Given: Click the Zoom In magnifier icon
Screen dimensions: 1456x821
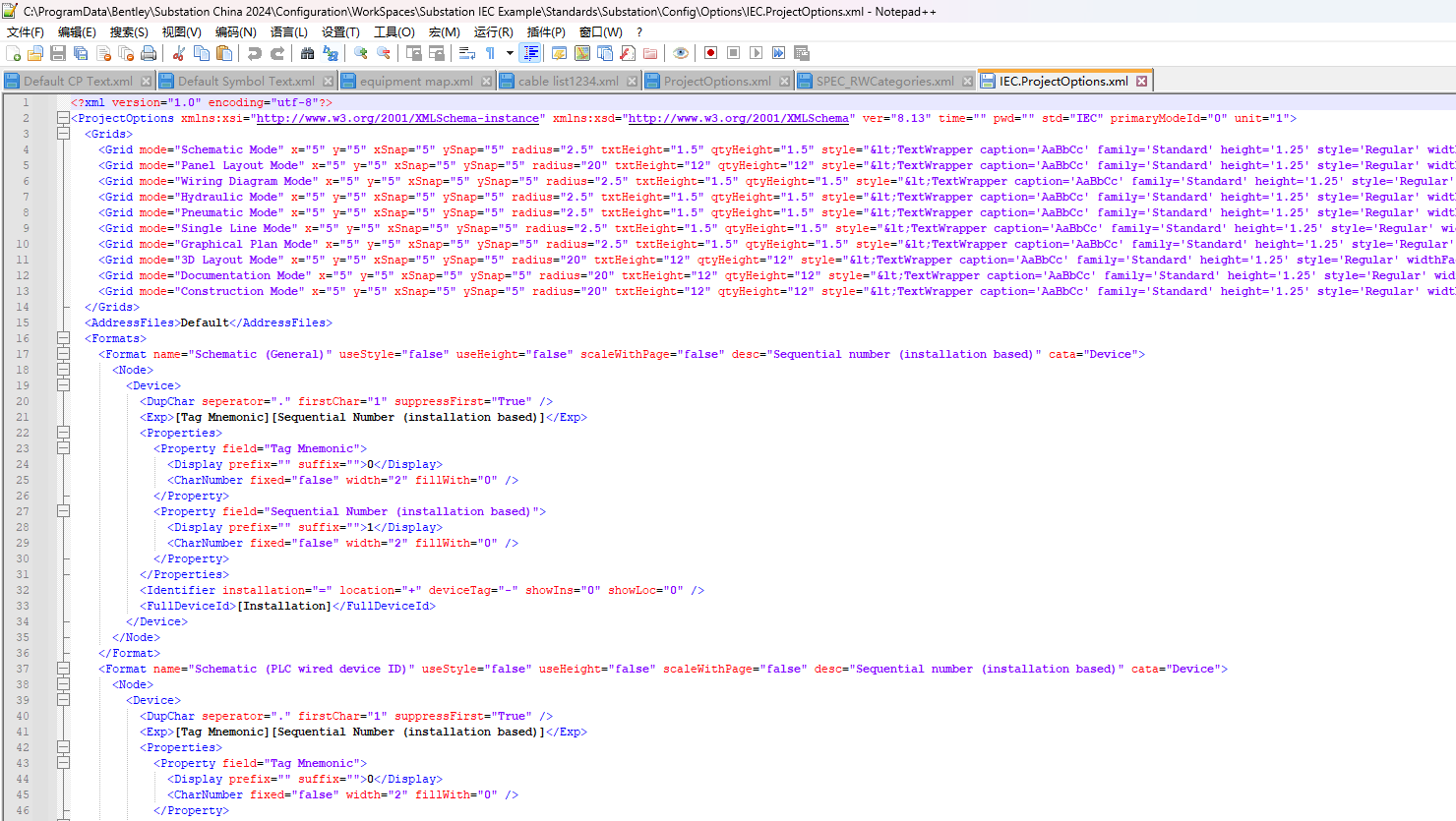Looking at the screenshot, I should pyautogui.click(x=361, y=53).
